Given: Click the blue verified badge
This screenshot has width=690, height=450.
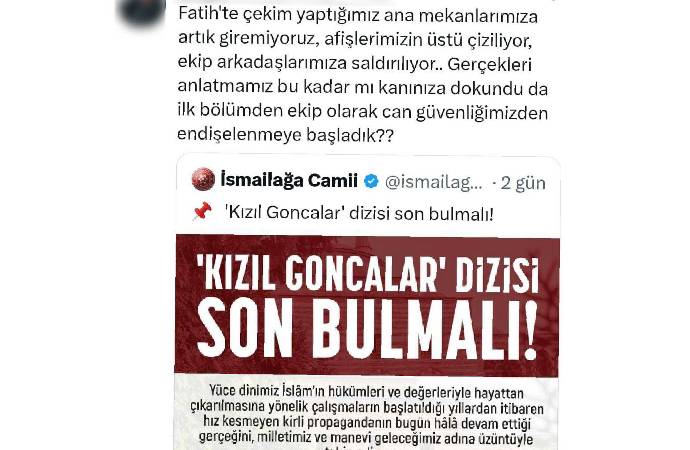Looking at the screenshot, I should 371,181.
